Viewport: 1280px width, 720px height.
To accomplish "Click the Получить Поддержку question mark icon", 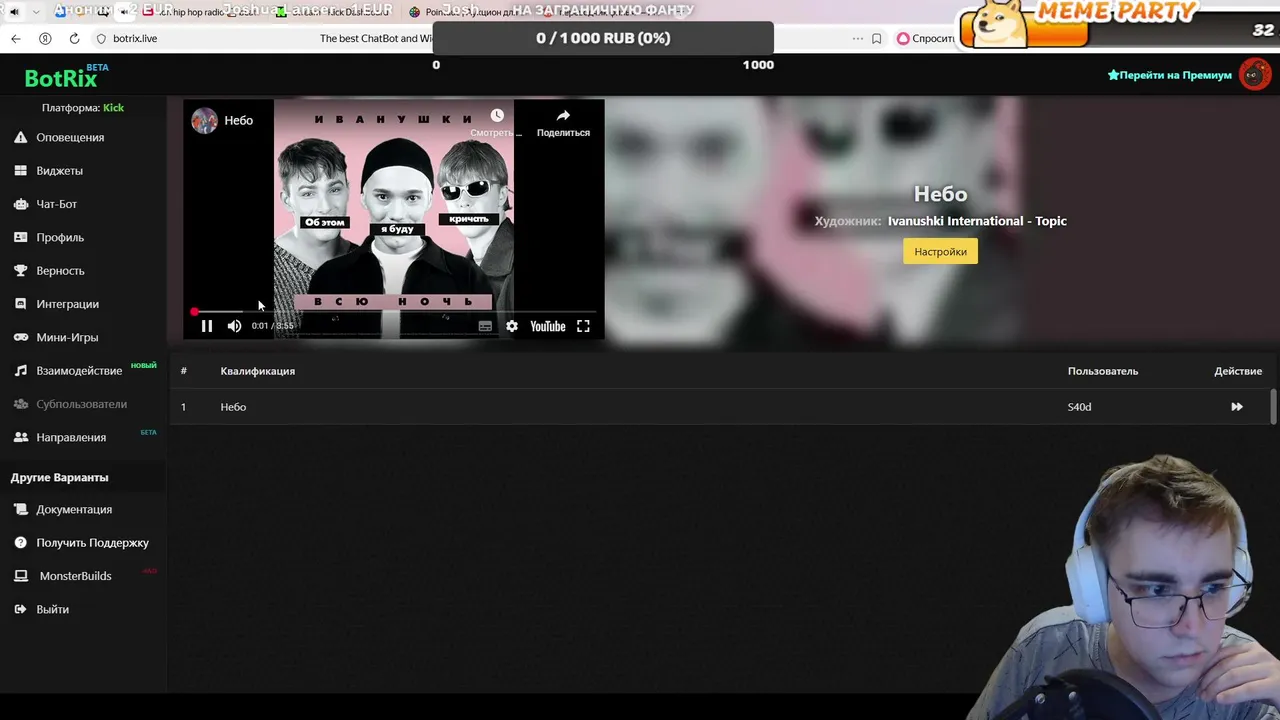I will pyautogui.click(x=20, y=543).
